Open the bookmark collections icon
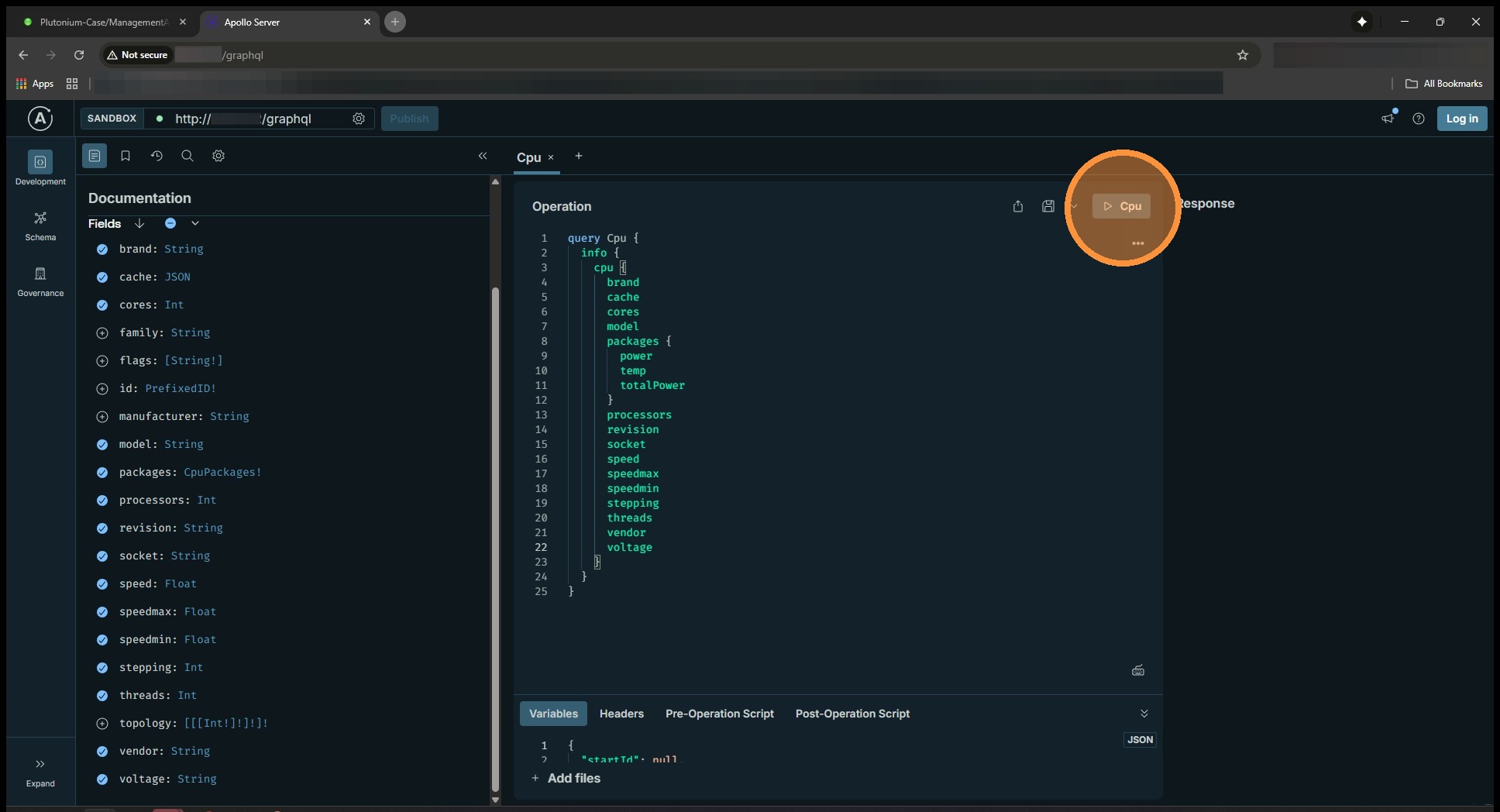This screenshot has width=1500, height=812. click(x=126, y=156)
